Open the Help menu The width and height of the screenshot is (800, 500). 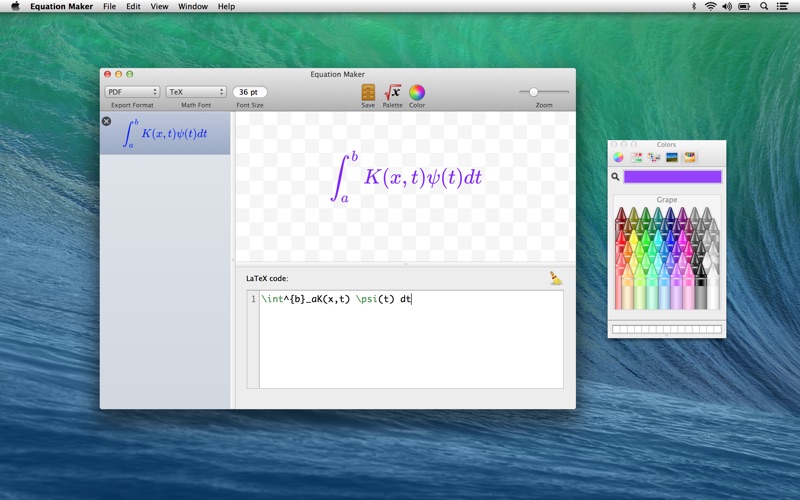pos(226,6)
